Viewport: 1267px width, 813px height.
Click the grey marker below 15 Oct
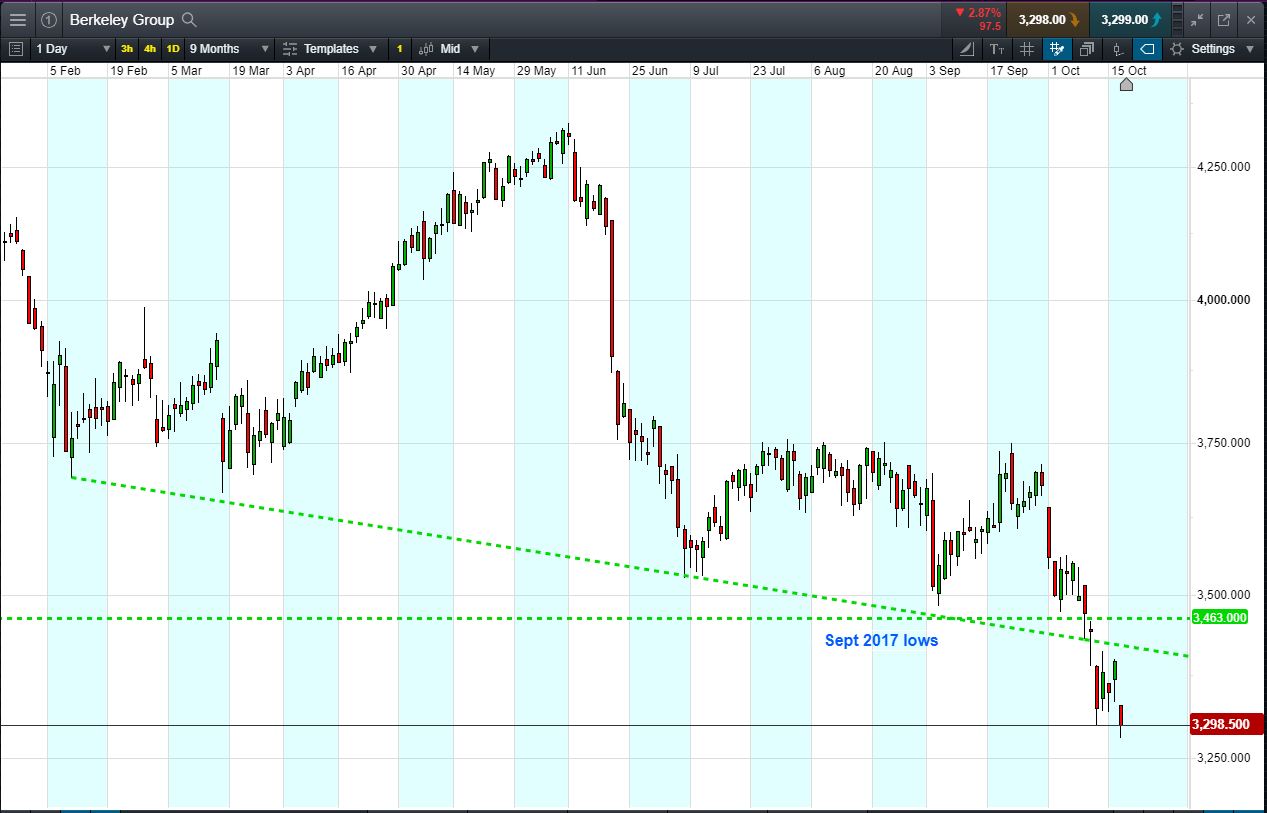point(1126,85)
